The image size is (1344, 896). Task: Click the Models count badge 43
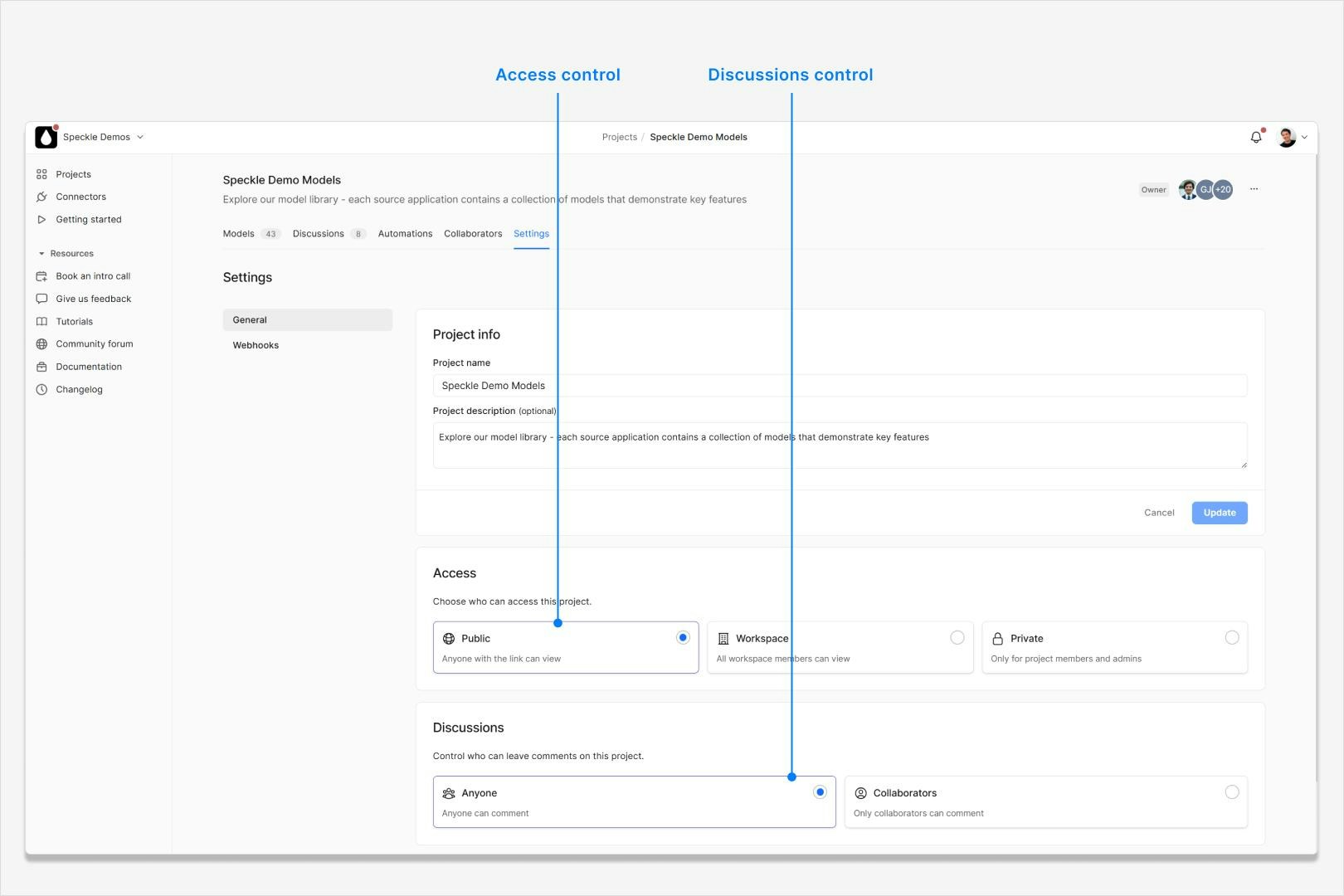pyautogui.click(x=270, y=234)
